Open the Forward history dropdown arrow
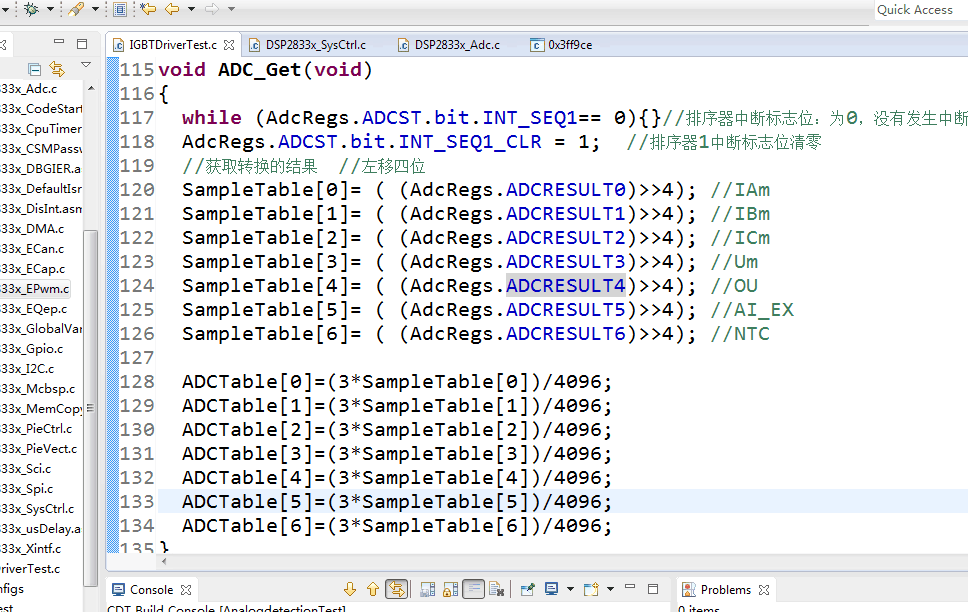 (232, 9)
